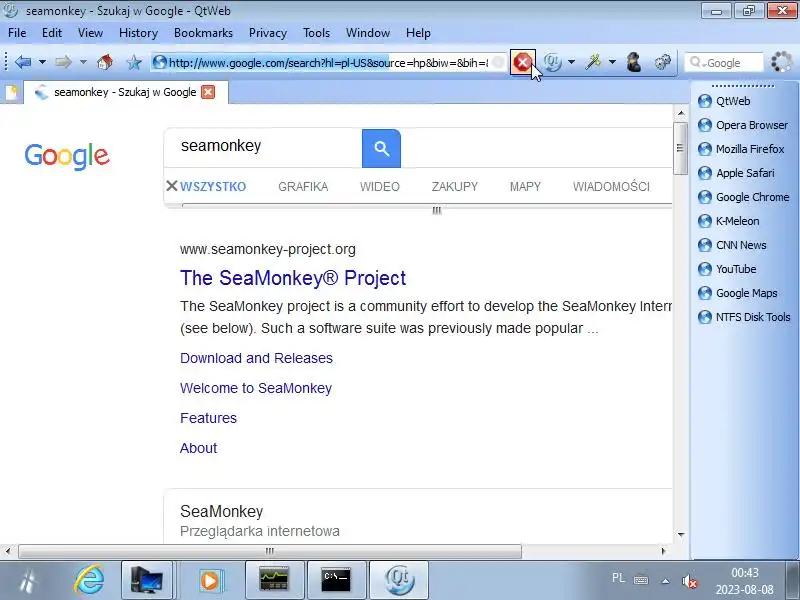Click the Forward arrow icon
800x600 pixels.
63,62
